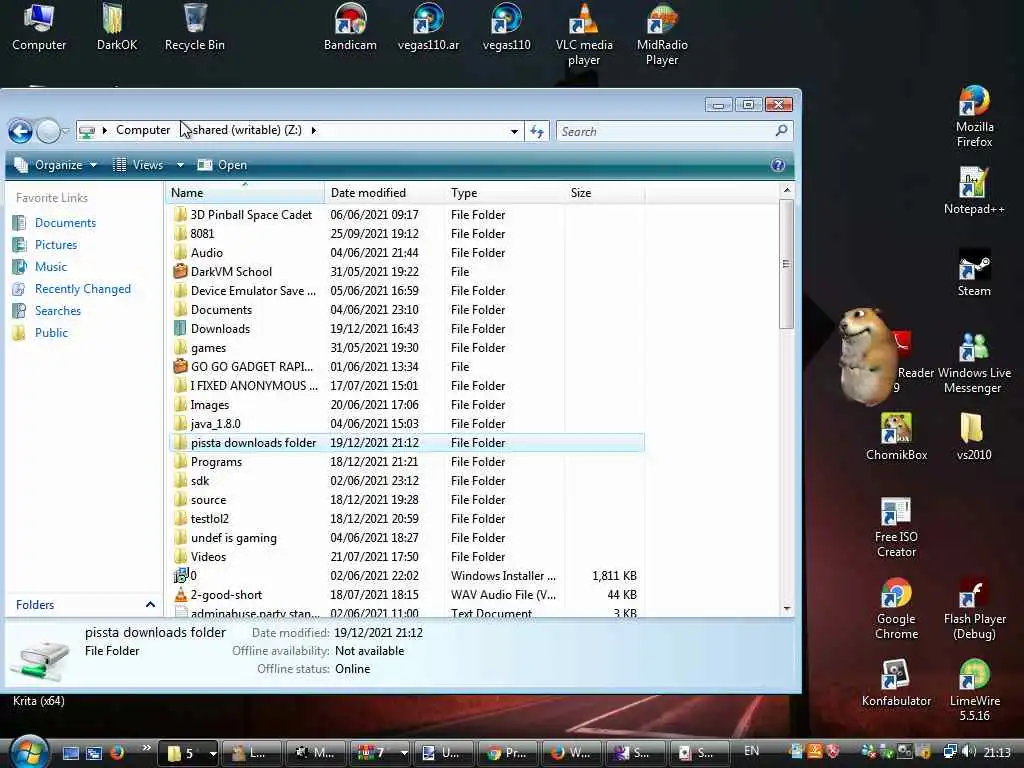Sort by the Size column header
Image resolution: width=1024 pixels, height=768 pixels.
point(604,193)
